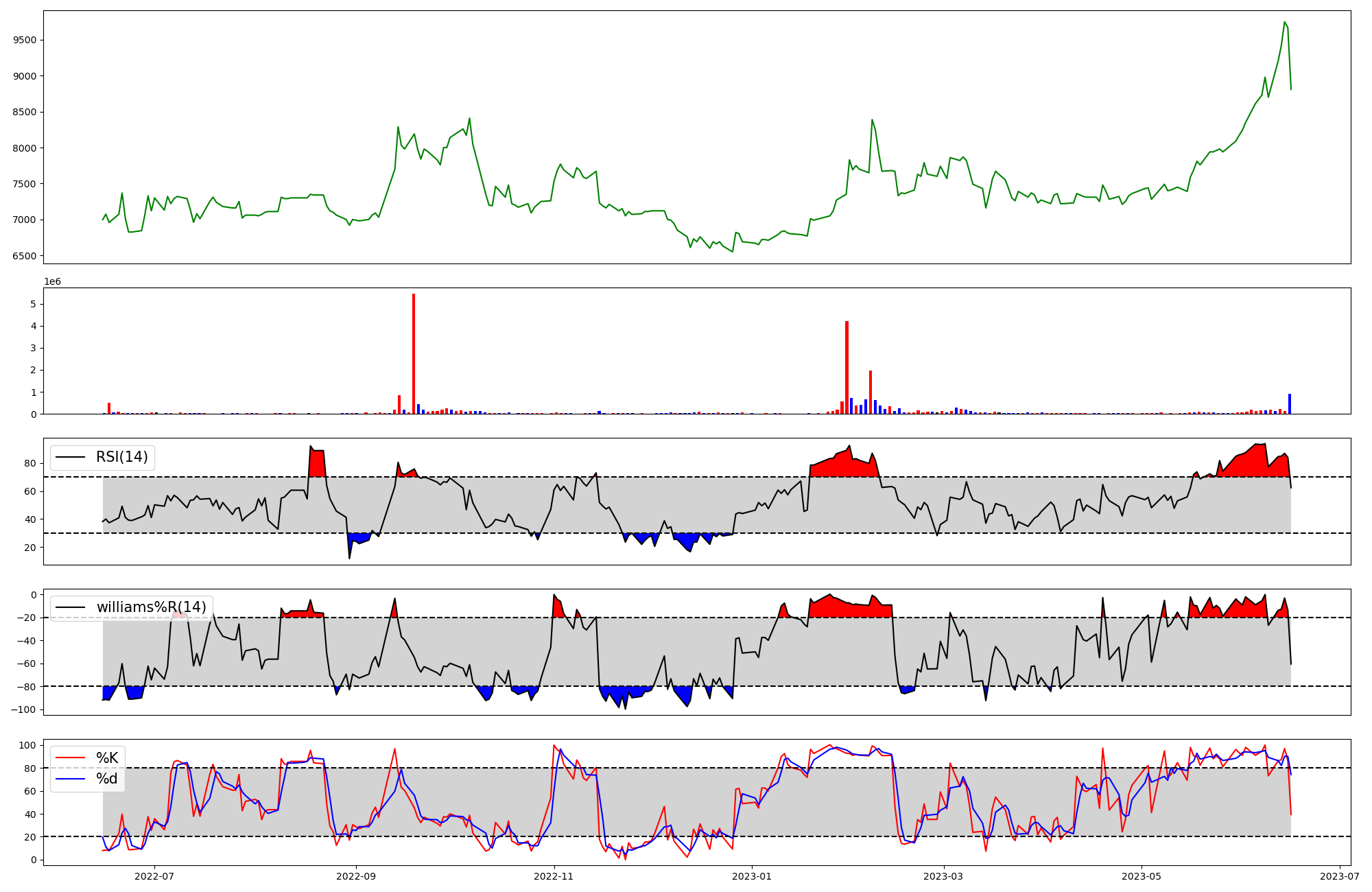Click the 3 tick on volume axis

[x=34, y=348]
